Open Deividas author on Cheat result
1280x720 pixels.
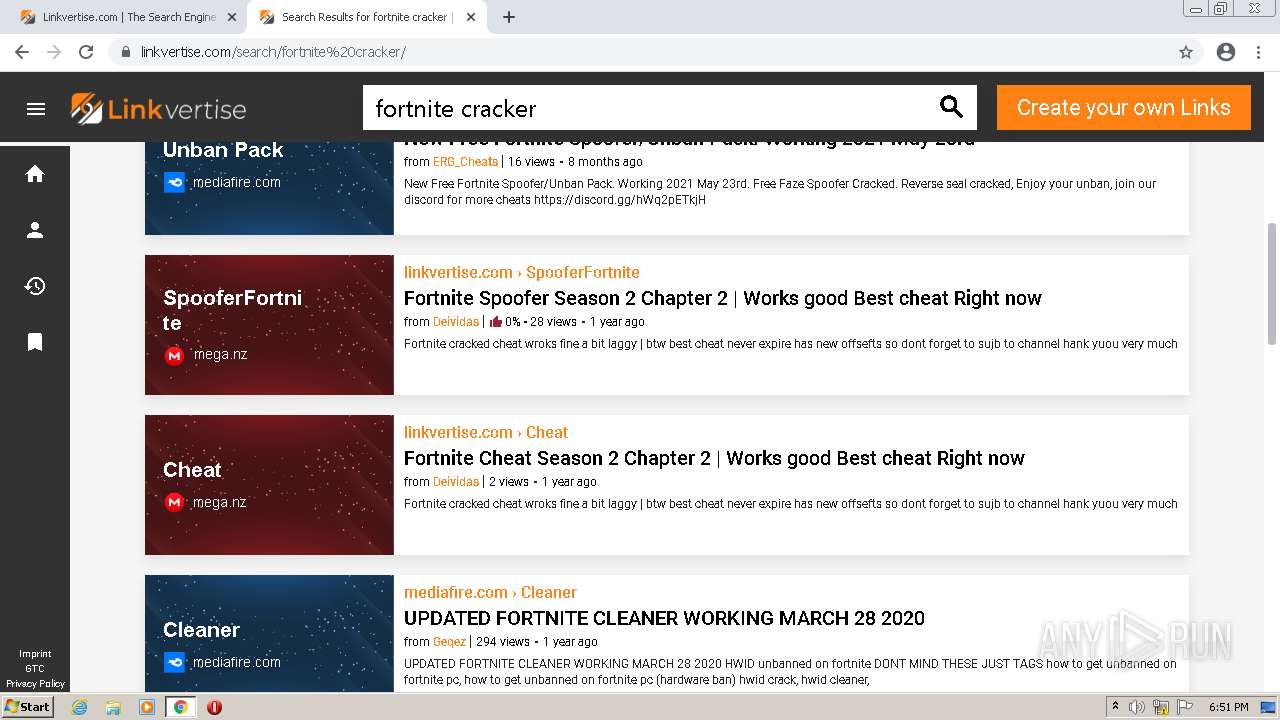click(x=456, y=482)
